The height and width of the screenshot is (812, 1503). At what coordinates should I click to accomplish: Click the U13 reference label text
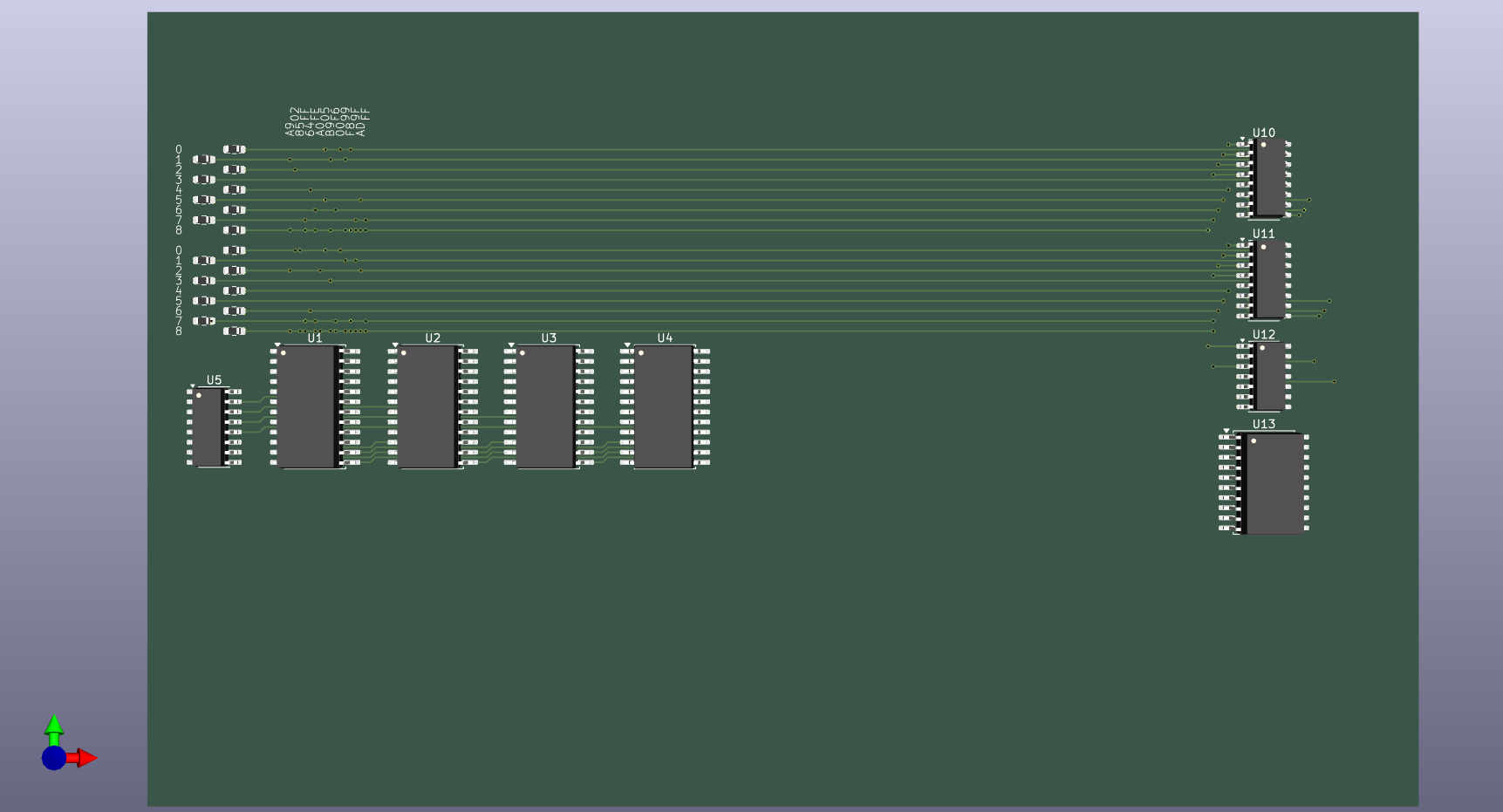tap(1263, 424)
